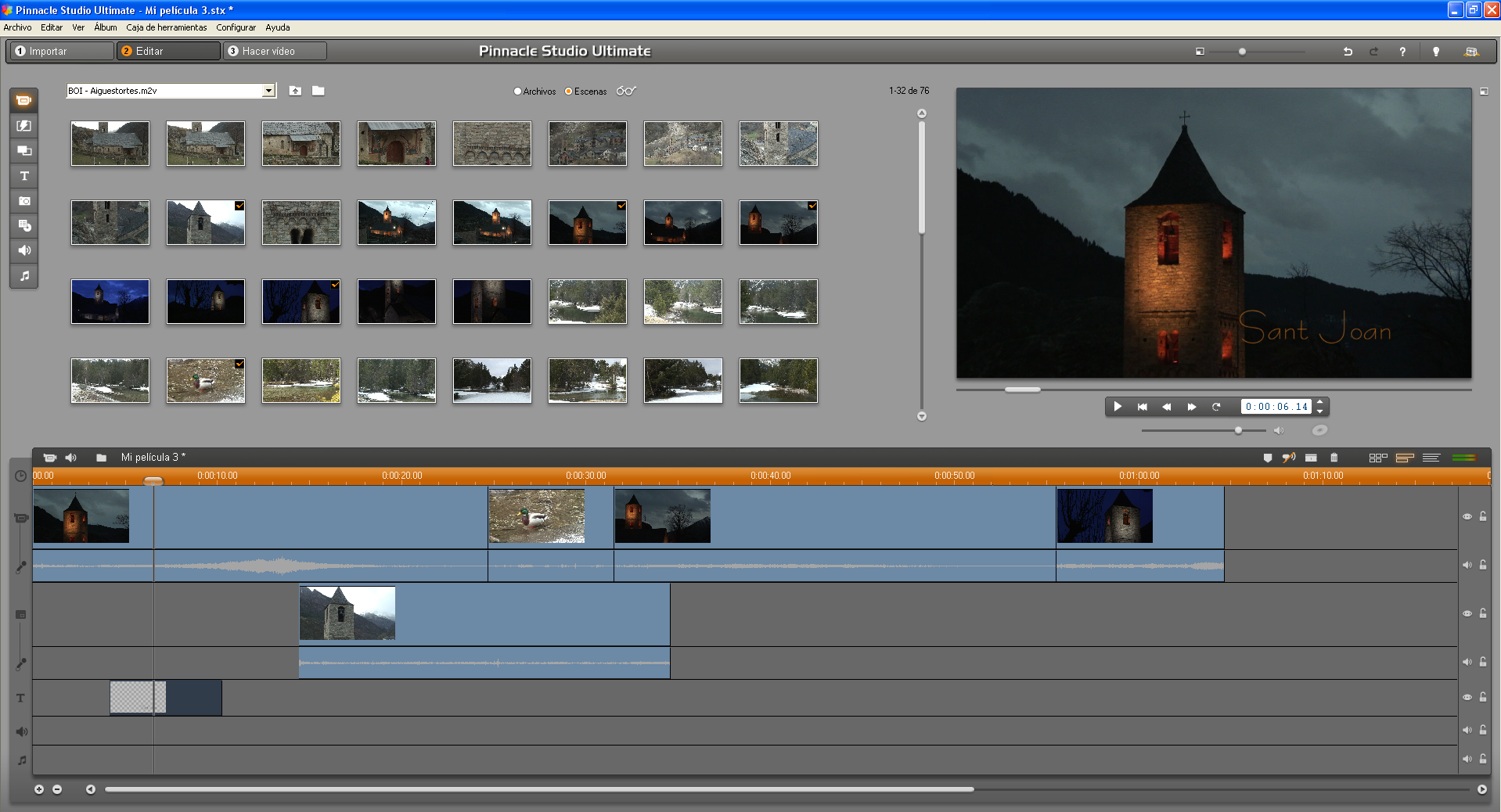Open the Titles section with T icon
The image size is (1501, 812).
click(x=24, y=176)
